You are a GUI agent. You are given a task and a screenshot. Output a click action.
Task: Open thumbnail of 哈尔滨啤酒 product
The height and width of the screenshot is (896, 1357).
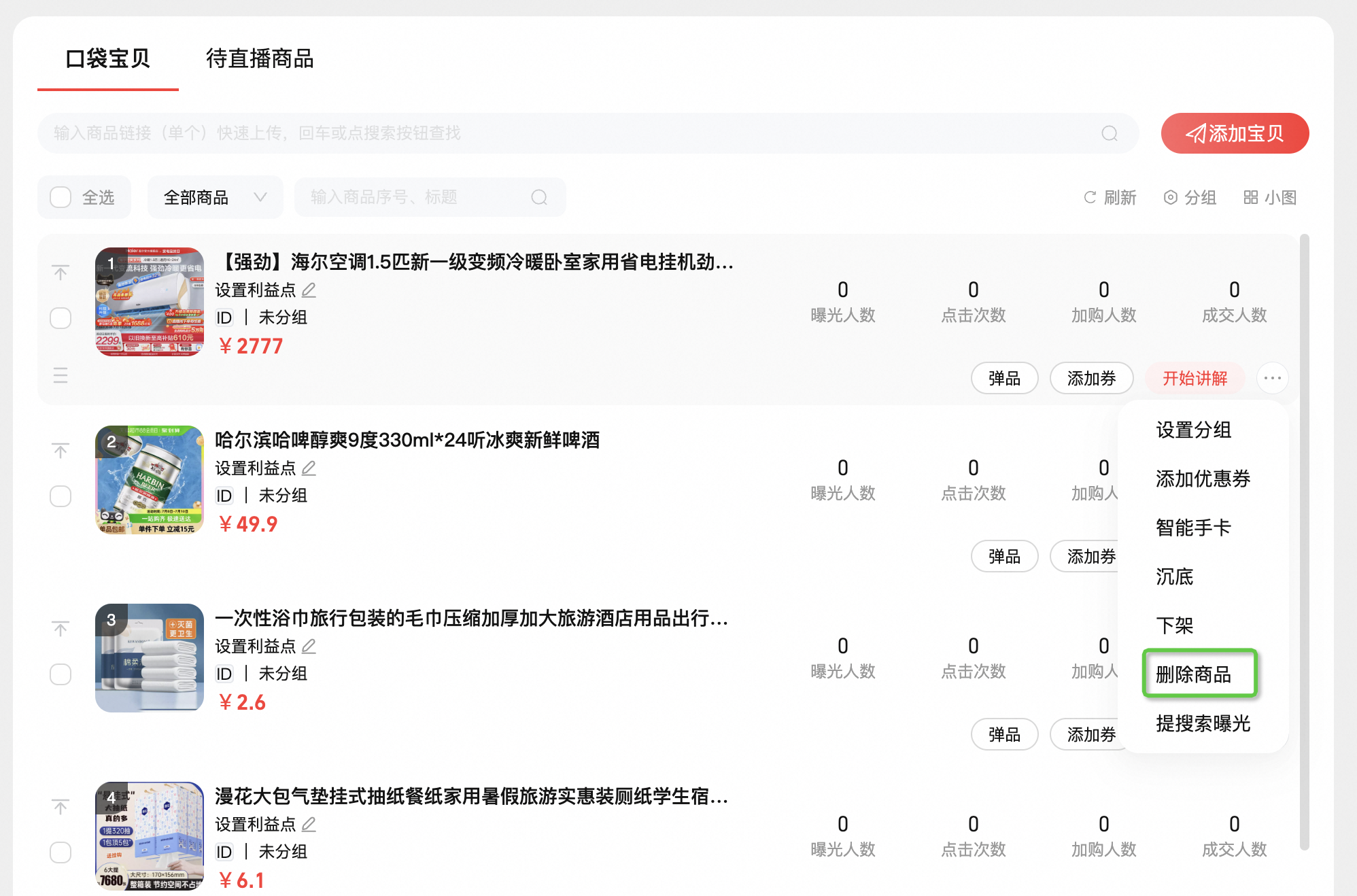pyautogui.click(x=150, y=480)
